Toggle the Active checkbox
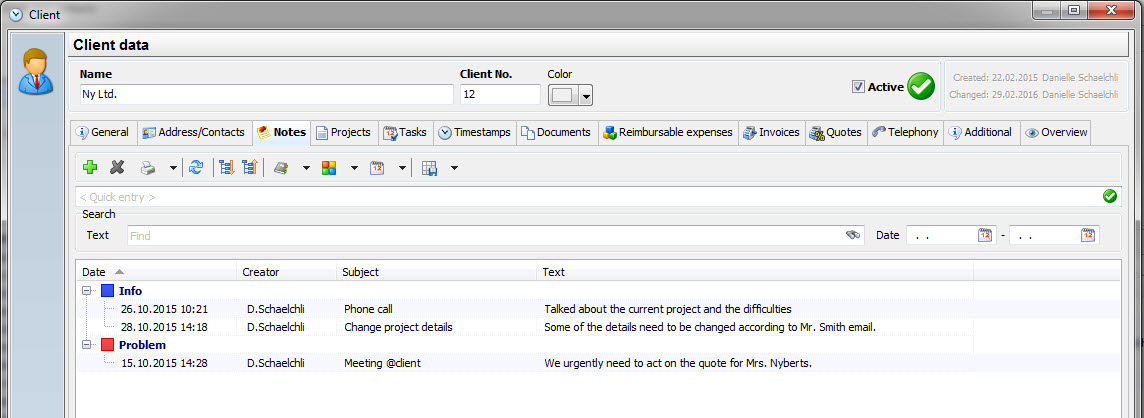 point(858,87)
